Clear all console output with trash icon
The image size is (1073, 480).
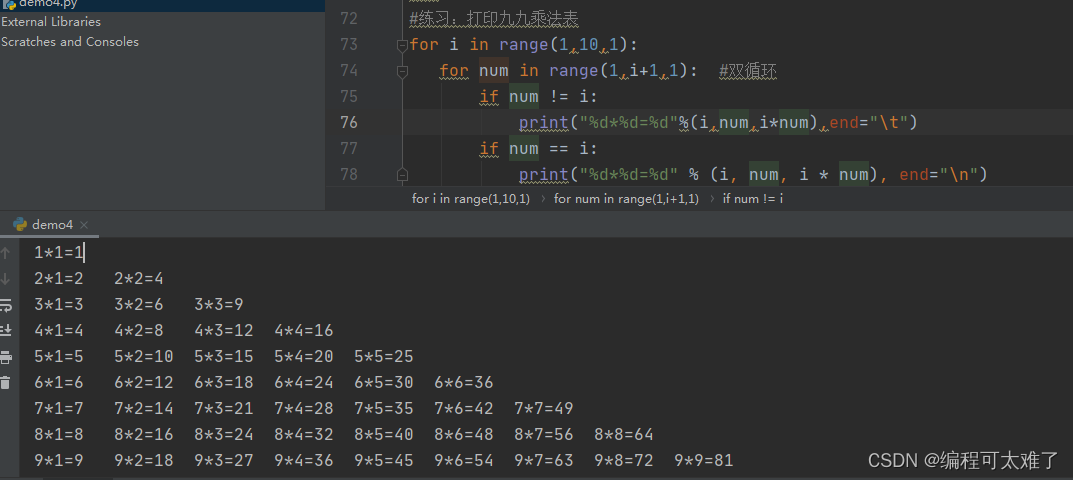(5, 383)
